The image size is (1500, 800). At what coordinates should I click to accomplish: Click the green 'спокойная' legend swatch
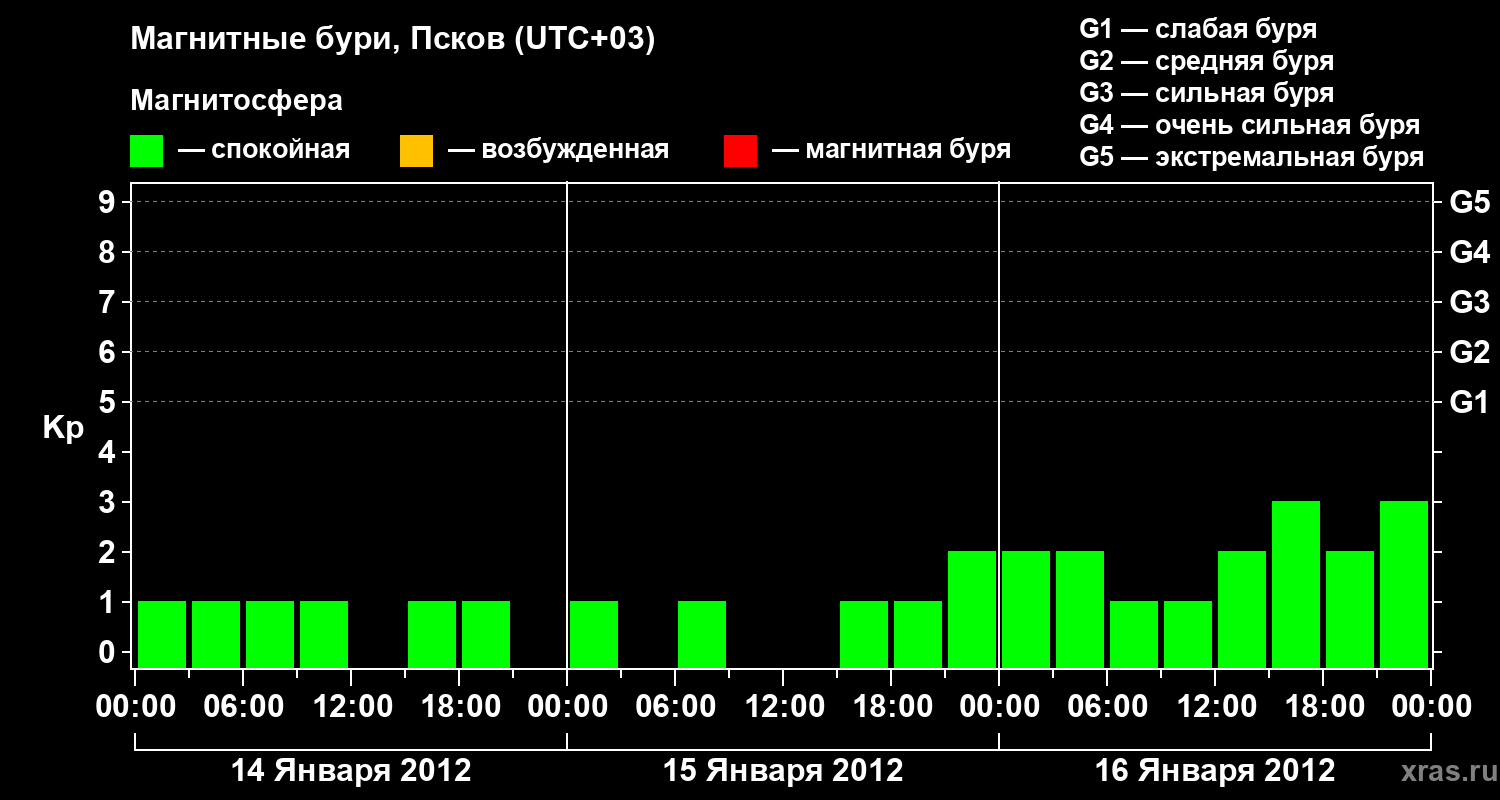click(x=146, y=151)
